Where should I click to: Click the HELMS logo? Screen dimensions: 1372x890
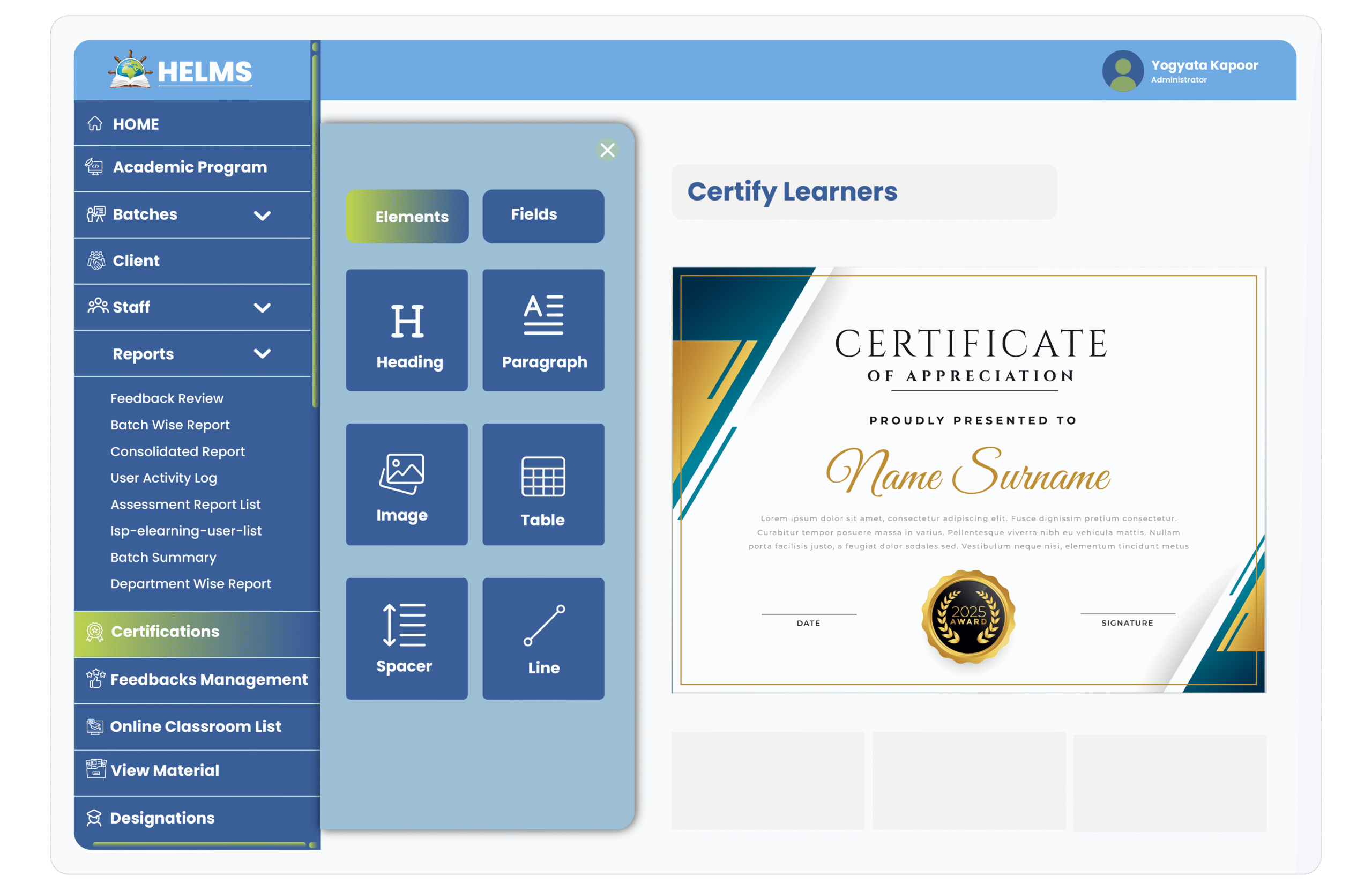pyautogui.click(x=181, y=70)
